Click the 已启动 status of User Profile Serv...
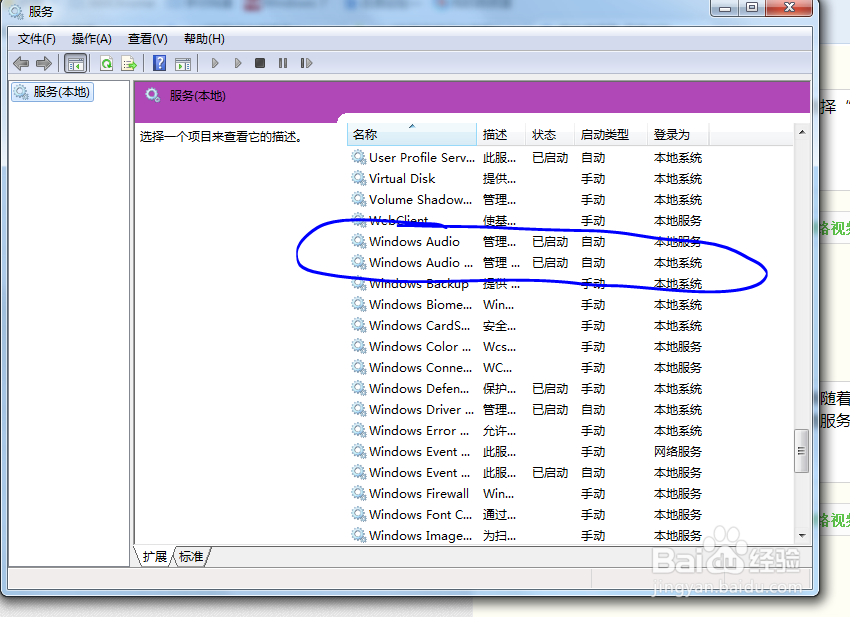Image resolution: width=850 pixels, height=617 pixels. pos(550,158)
